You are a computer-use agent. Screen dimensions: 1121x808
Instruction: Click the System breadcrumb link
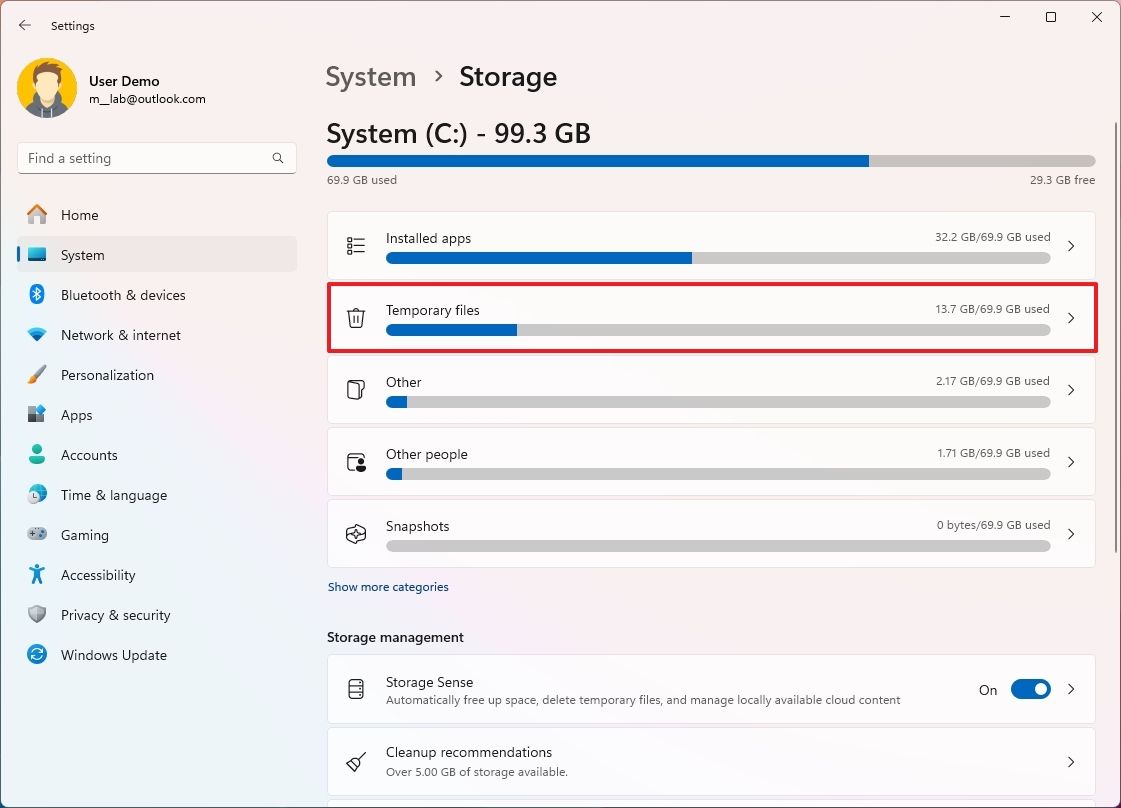point(371,76)
